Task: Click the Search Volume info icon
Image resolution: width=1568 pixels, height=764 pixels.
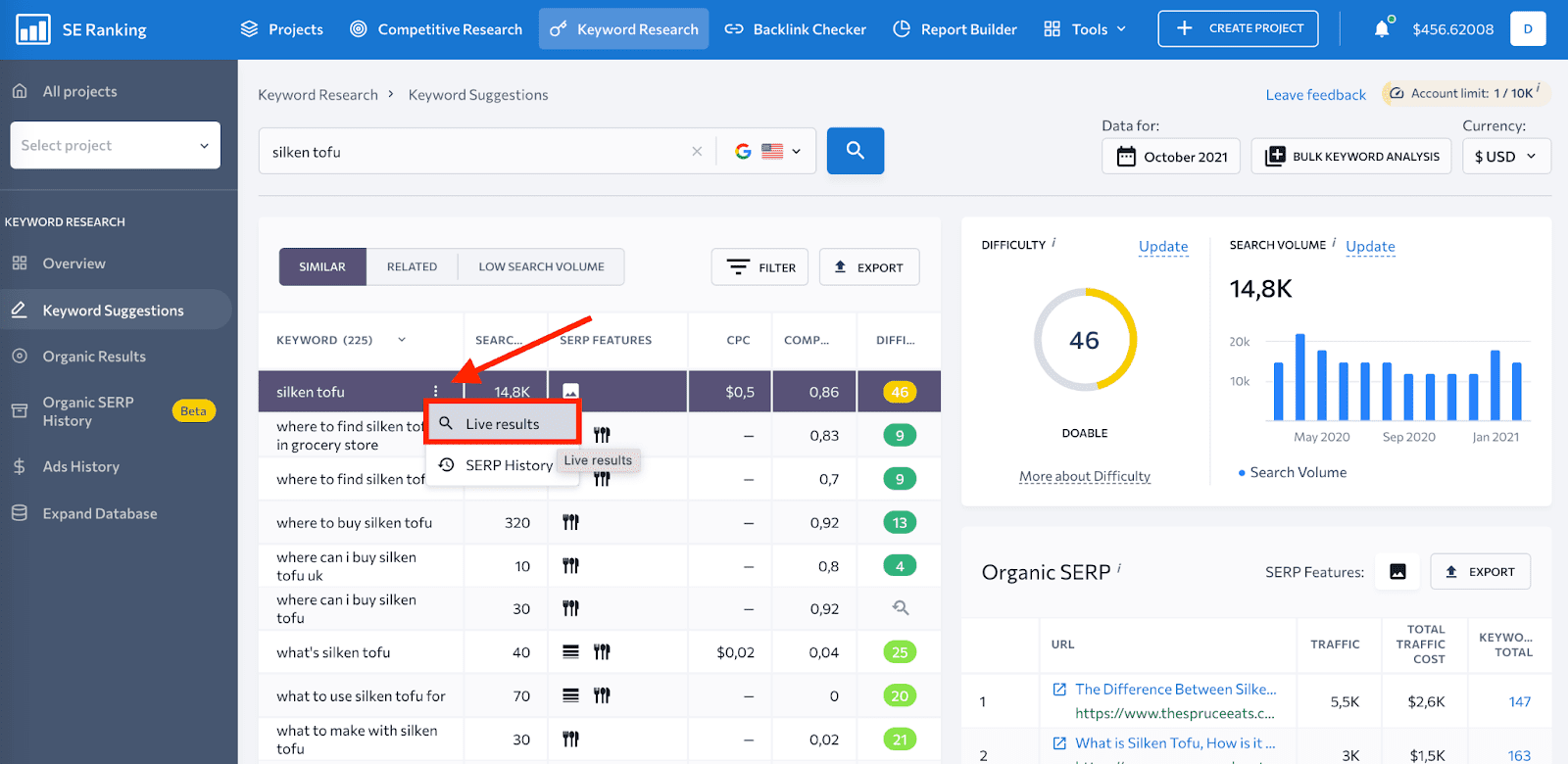Action: [1334, 242]
